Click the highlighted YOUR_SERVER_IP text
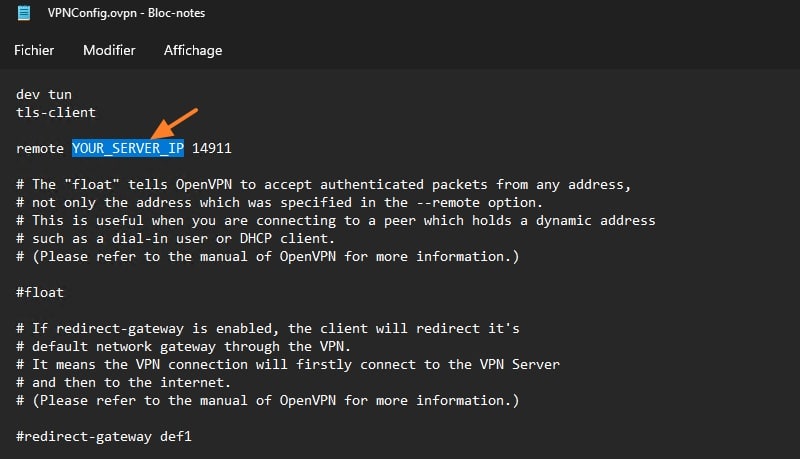This screenshot has height=459, width=800. pyautogui.click(x=128, y=148)
